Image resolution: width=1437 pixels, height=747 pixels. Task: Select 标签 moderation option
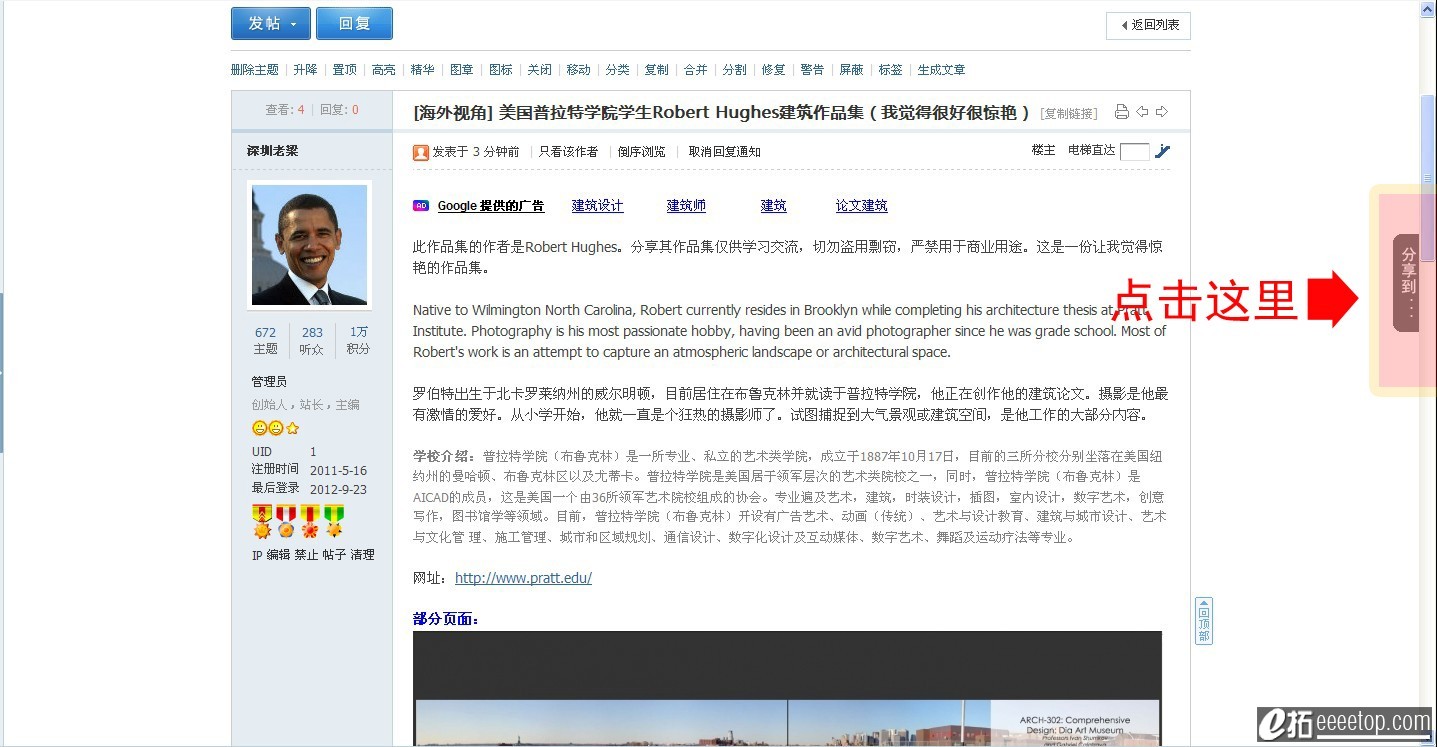[891, 70]
